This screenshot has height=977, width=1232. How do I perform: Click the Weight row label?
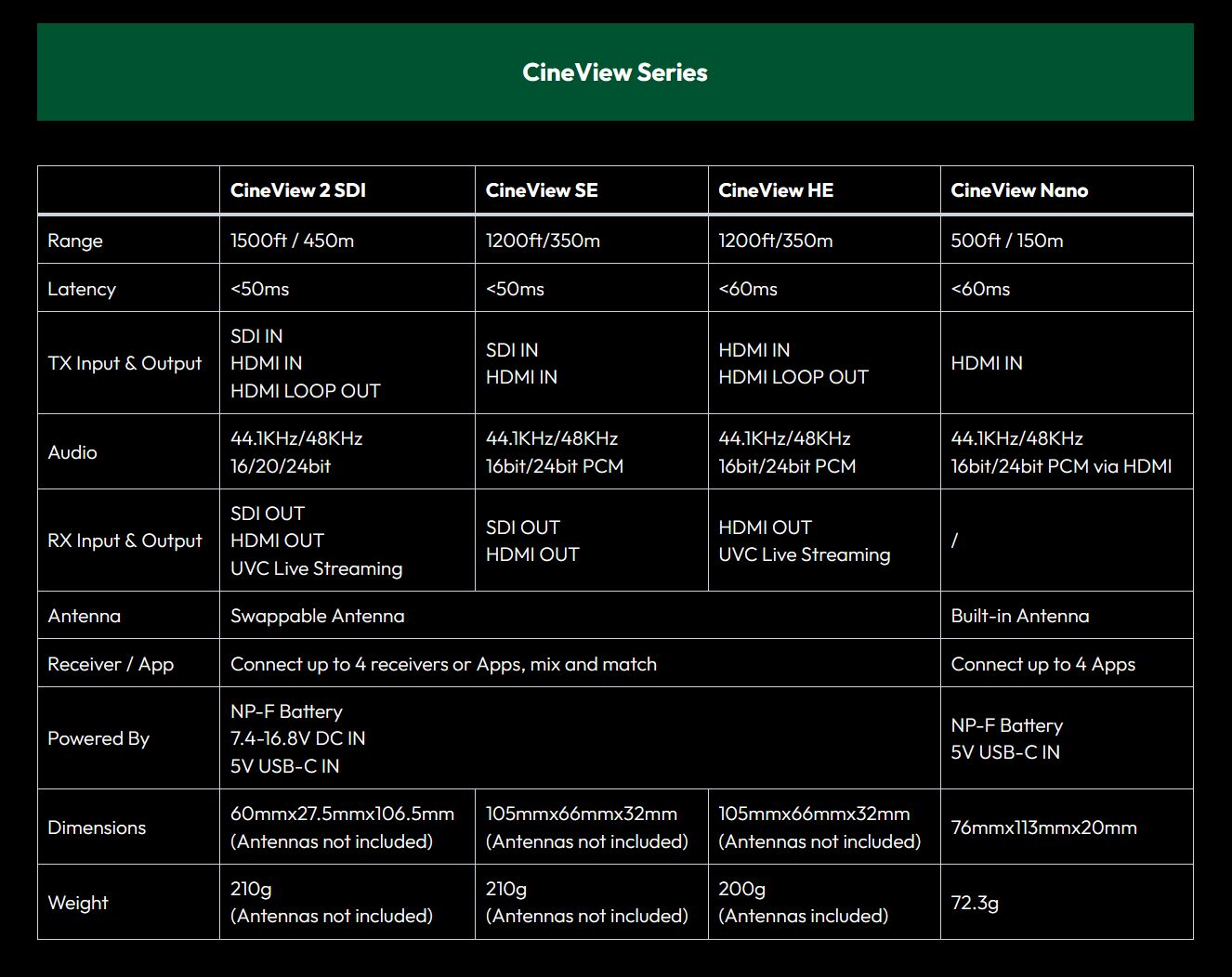(78, 903)
